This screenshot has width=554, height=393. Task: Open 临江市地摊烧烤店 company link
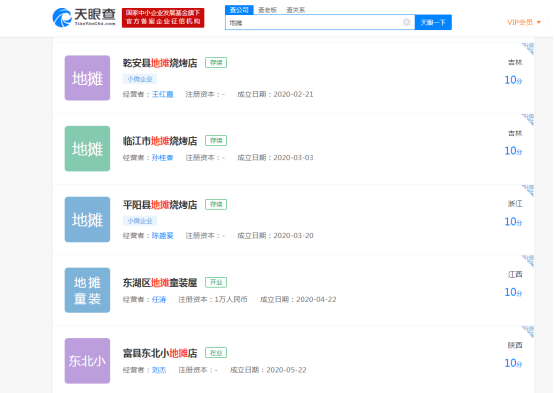pos(160,141)
